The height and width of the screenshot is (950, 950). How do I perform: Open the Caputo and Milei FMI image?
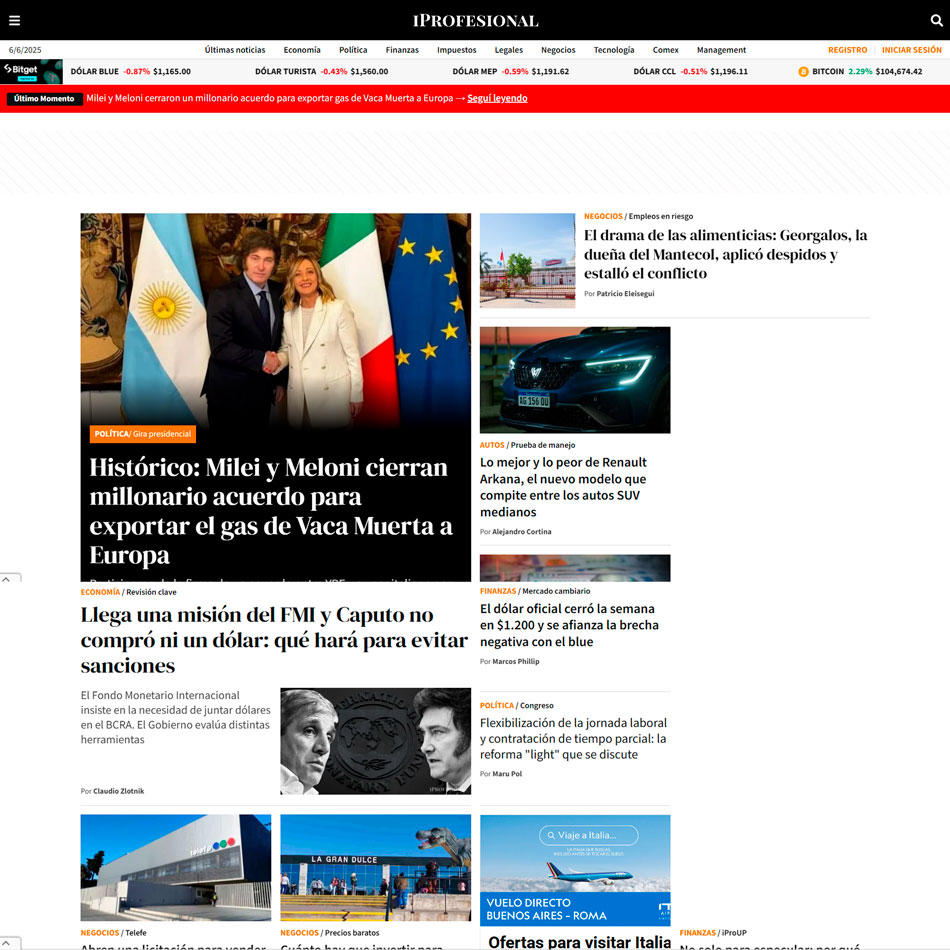(376, 741)
